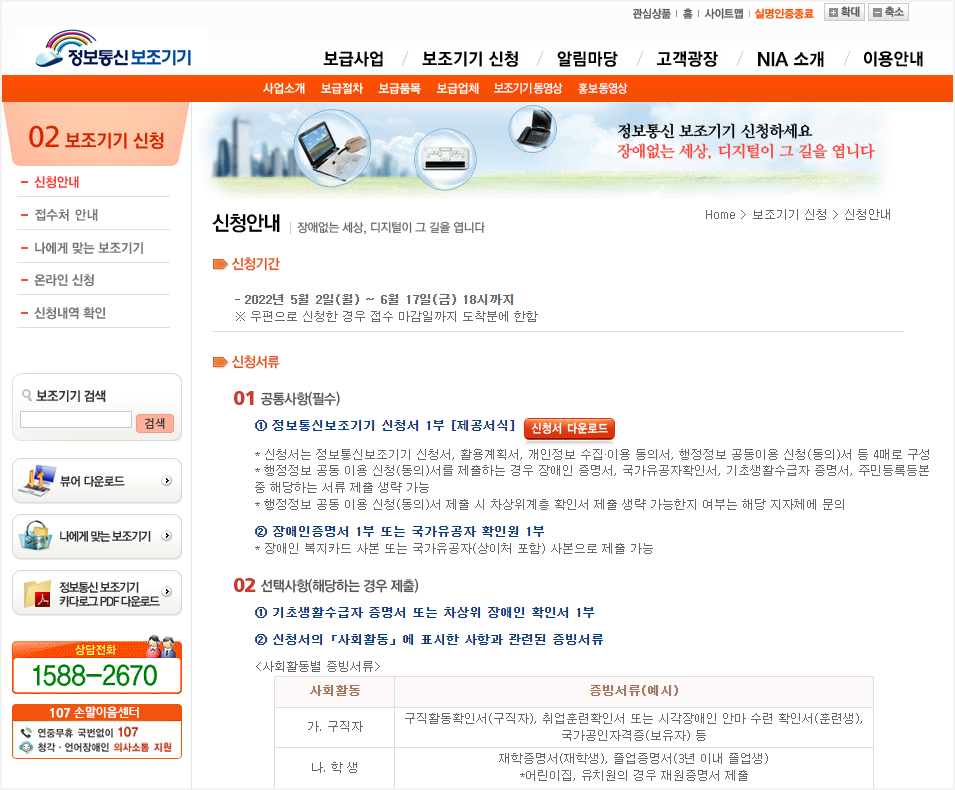Click the 나에게 맞는 보조기기 banner icon
This screenshot has height=790, width=955.
click(x=35, y=536)
